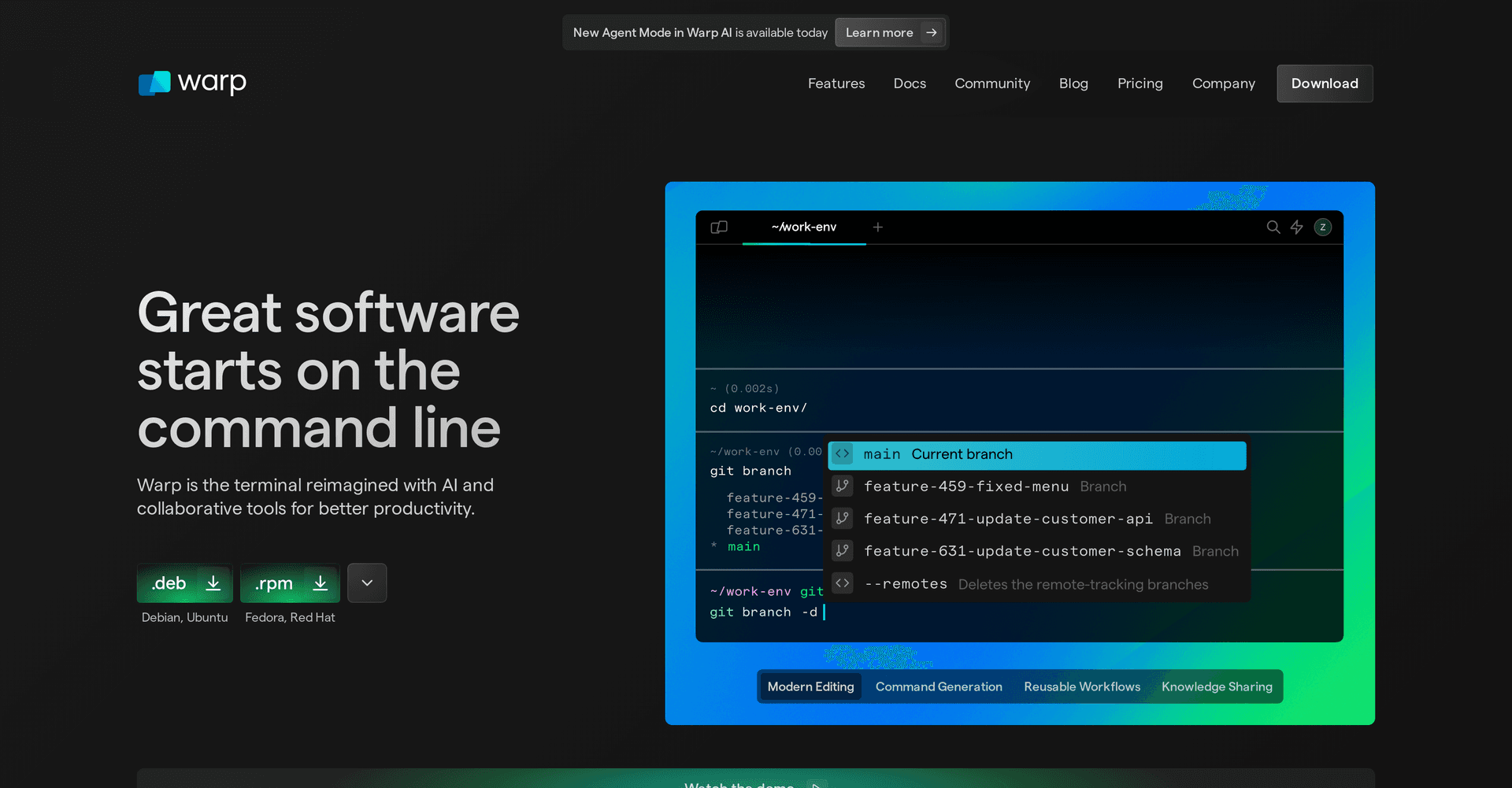
Task: Click the split pane icon in terminal tab bar
Action: (x=719, y=228)
